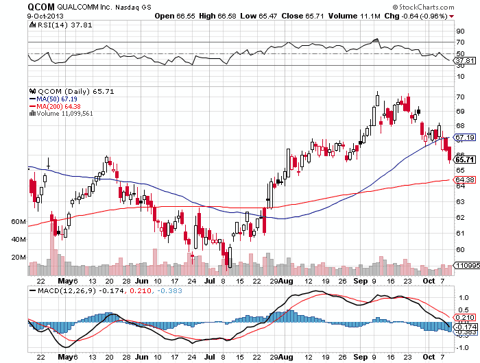
Task: Click the QUALCOMM Inc. company name
Action: 84,7
